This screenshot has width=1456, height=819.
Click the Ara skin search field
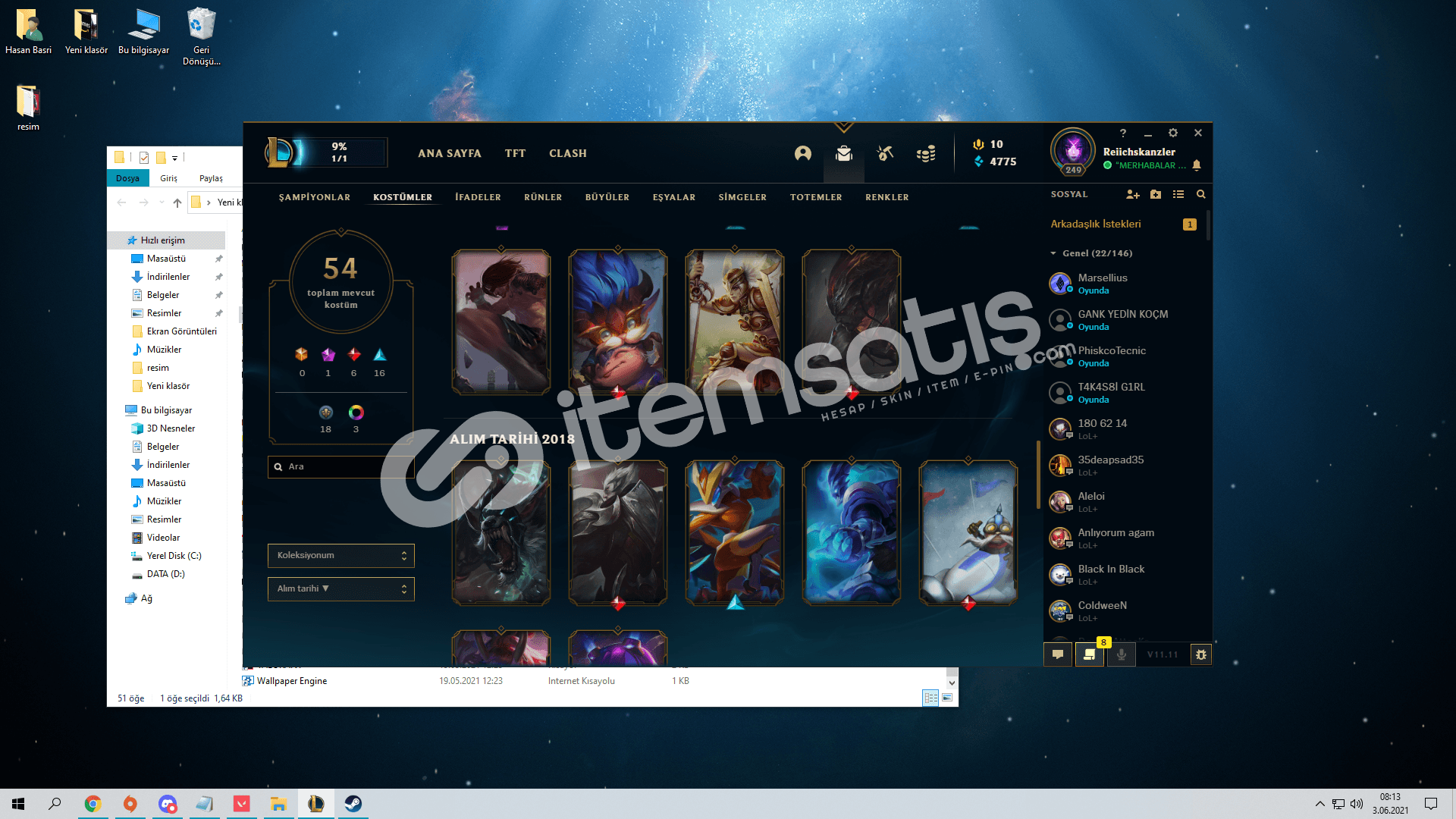[341, 467]
